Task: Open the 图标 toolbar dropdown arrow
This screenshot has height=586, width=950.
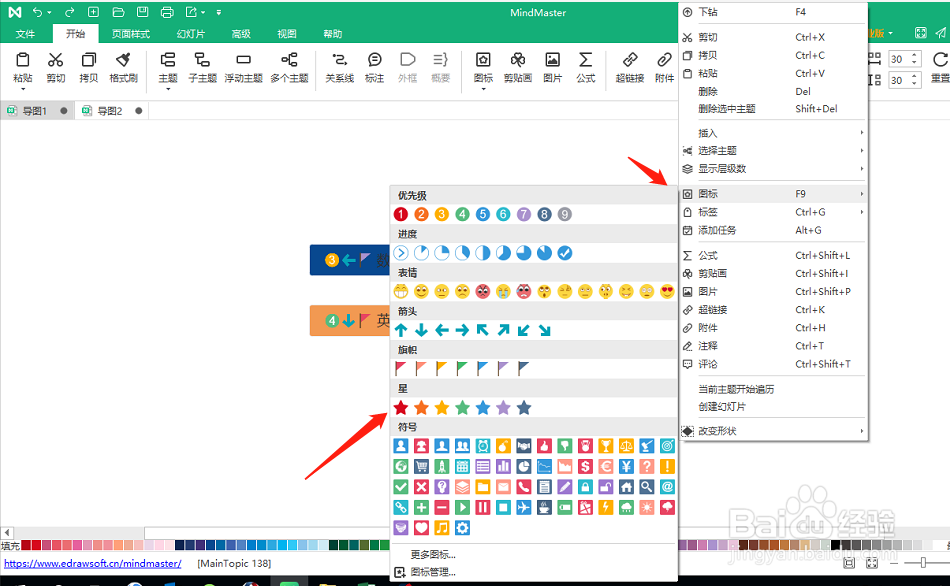Action: pyautogui.click(x=483, y=89)
